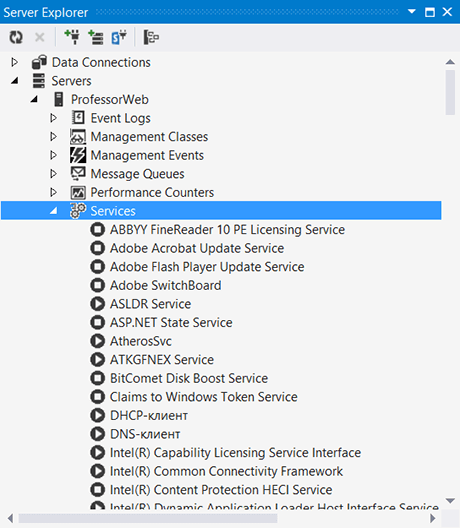
Task: Select the Management Classes label
Action: 149,137
